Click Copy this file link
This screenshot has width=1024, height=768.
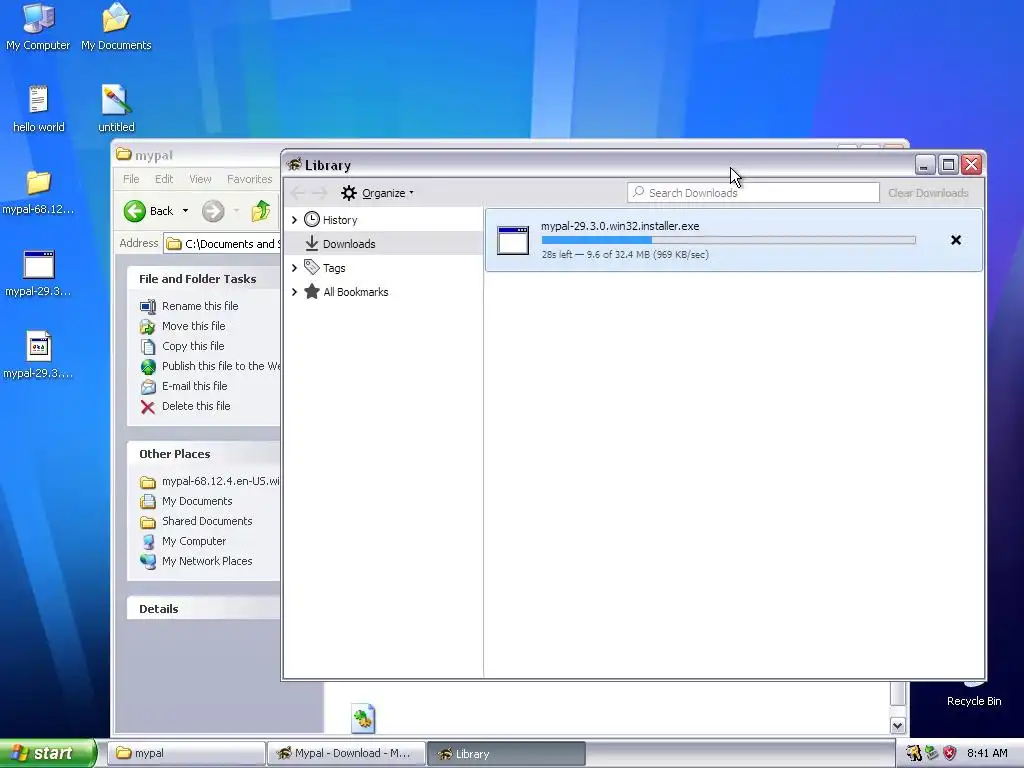pyautogui.click(x=193, y=346)
